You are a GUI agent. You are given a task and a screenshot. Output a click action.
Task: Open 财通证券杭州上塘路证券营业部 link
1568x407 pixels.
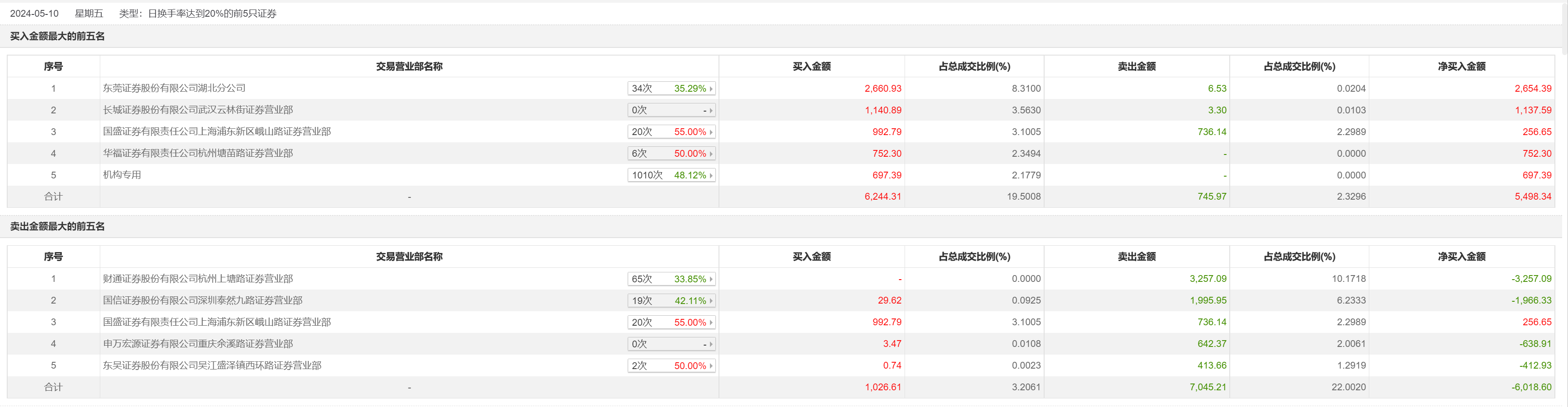pyautogui.click(x=198, y=279)
